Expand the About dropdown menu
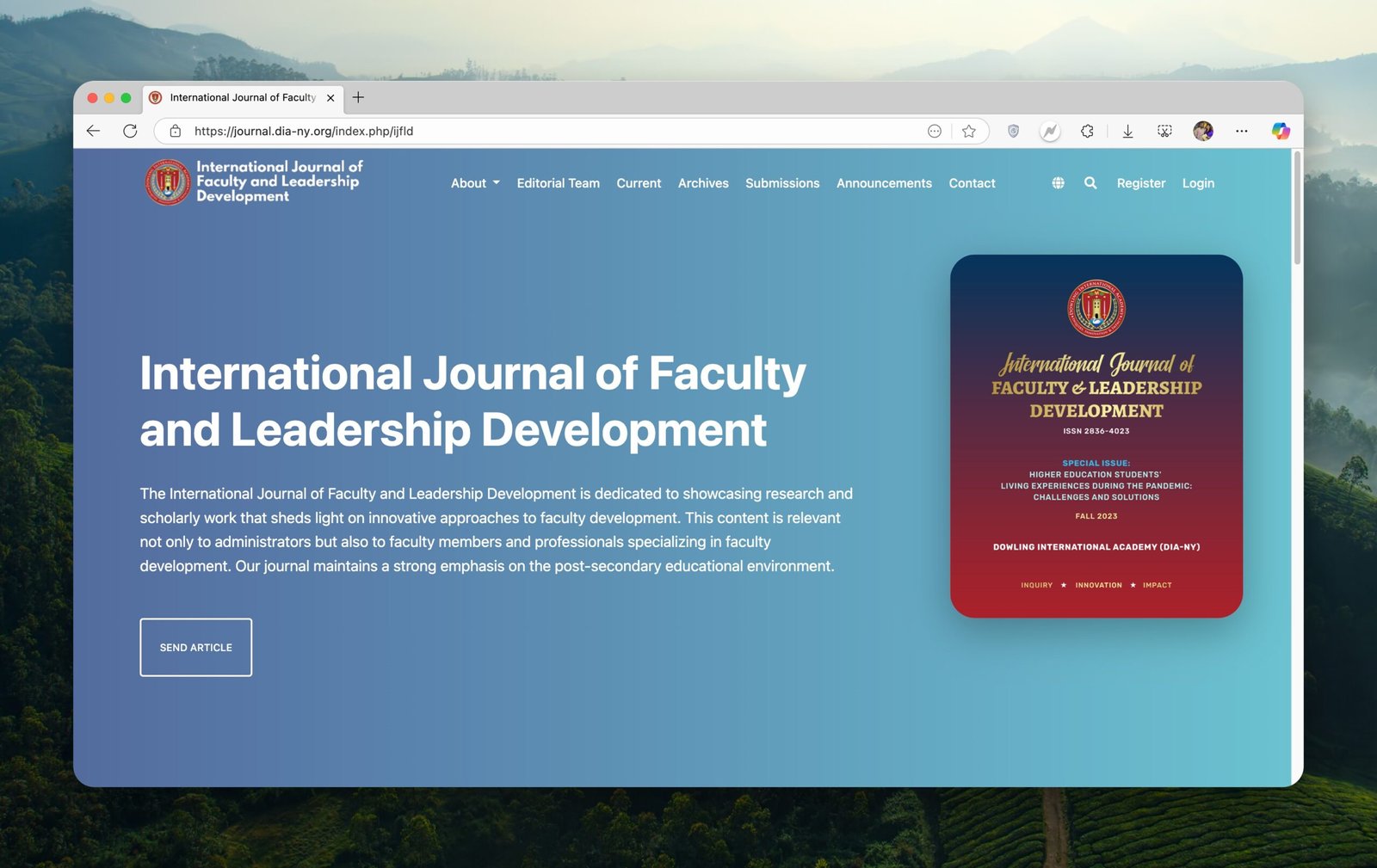 tap(475, 183)
